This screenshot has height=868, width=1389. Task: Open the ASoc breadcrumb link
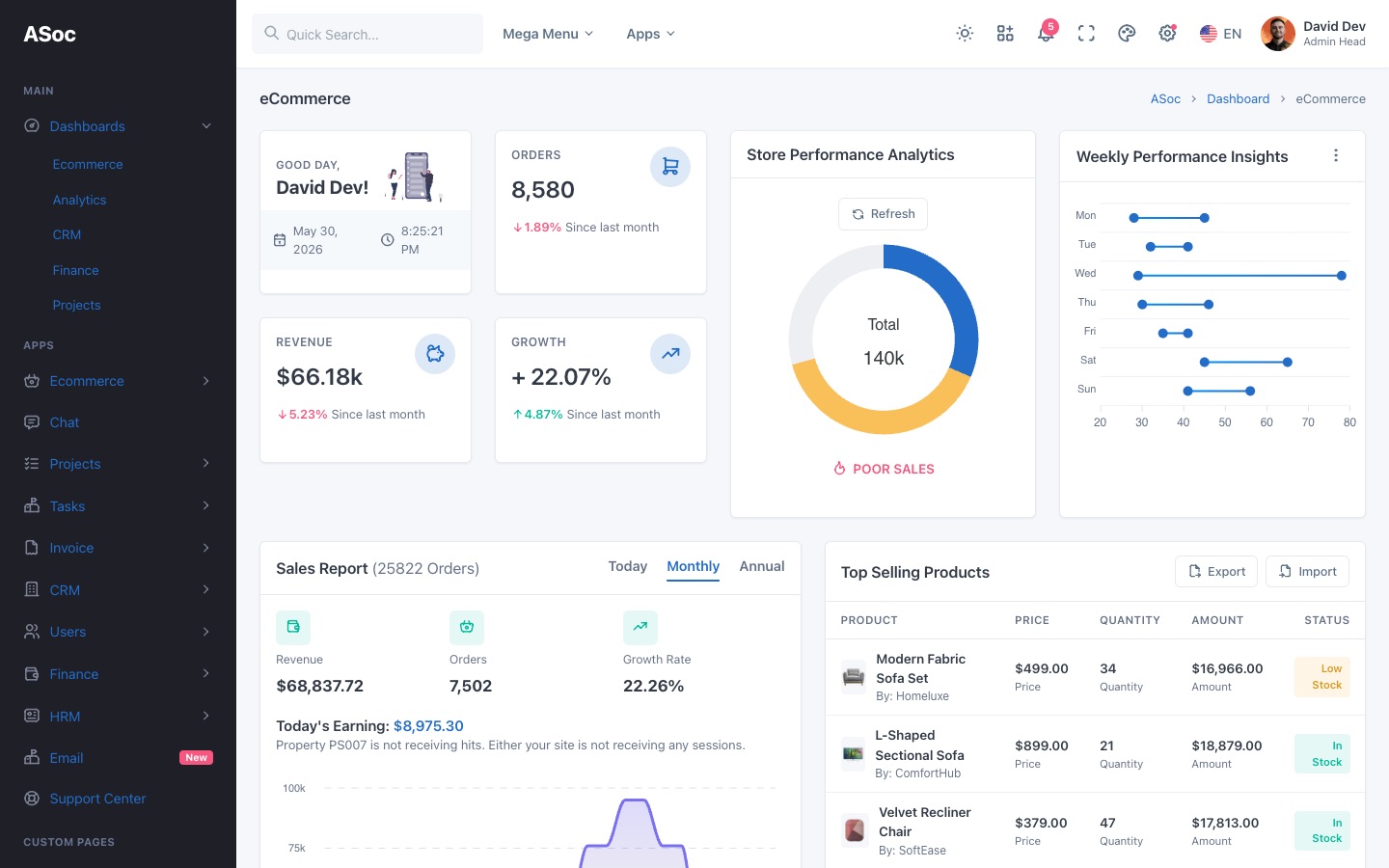[1165, 99]
